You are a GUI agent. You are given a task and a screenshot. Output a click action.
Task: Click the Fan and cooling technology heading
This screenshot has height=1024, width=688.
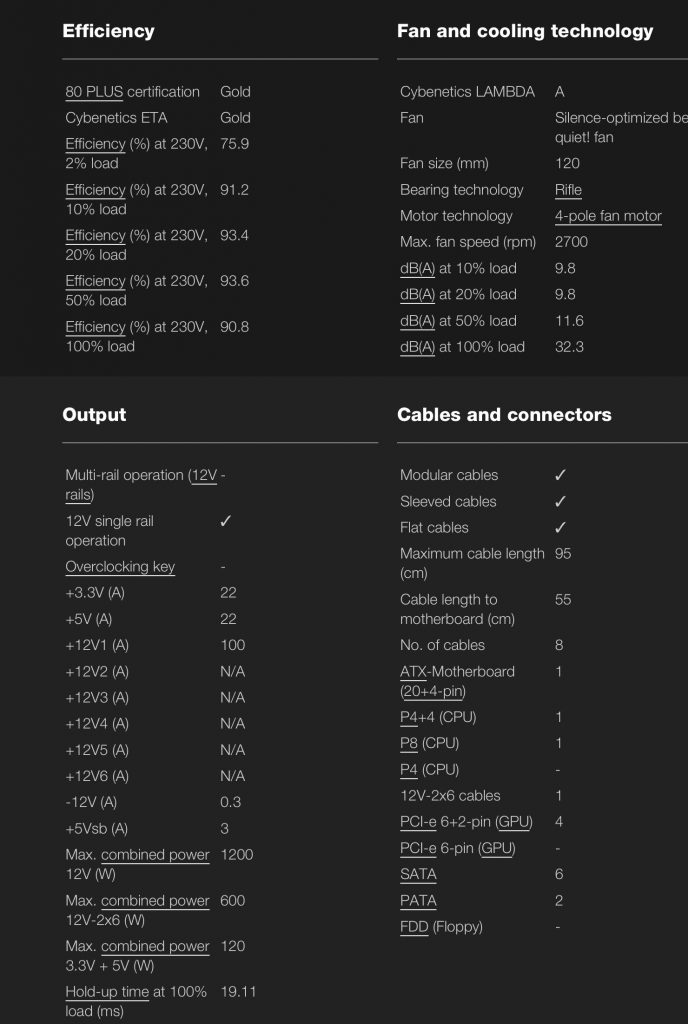tap(525, 31)
